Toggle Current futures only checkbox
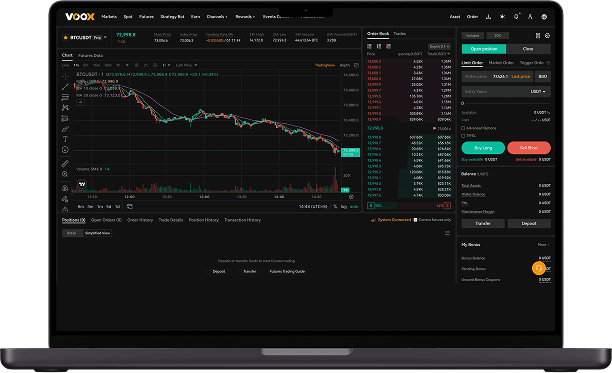This screenshot has width=612, height=373. point(415,220)
